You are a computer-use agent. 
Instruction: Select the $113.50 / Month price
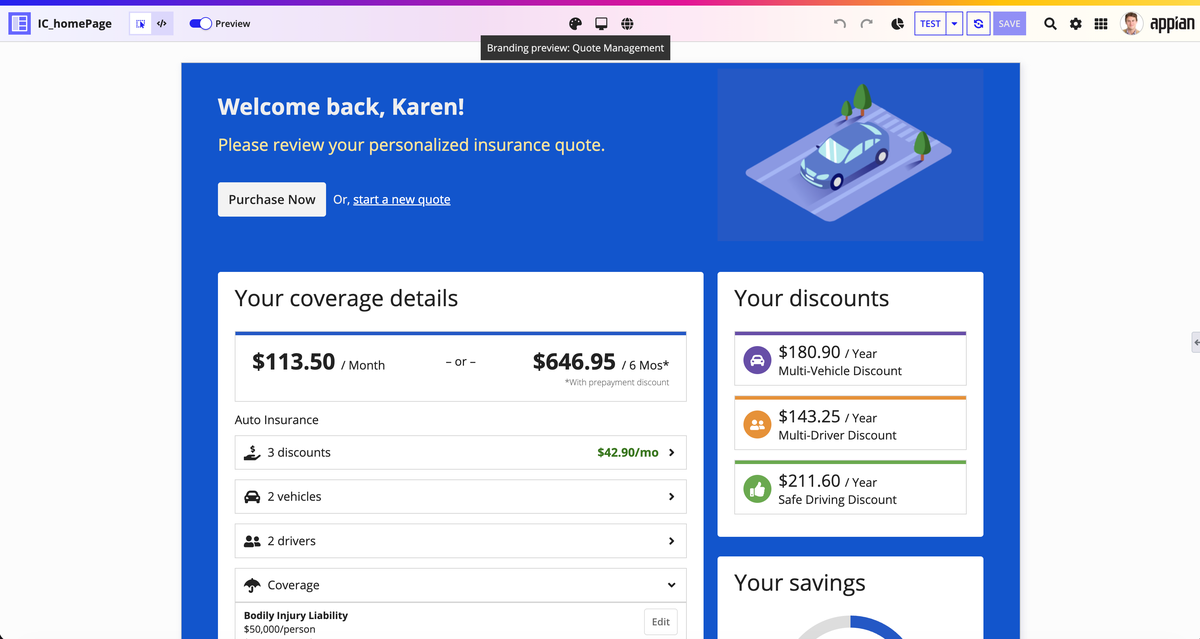[x=319, y=362]
